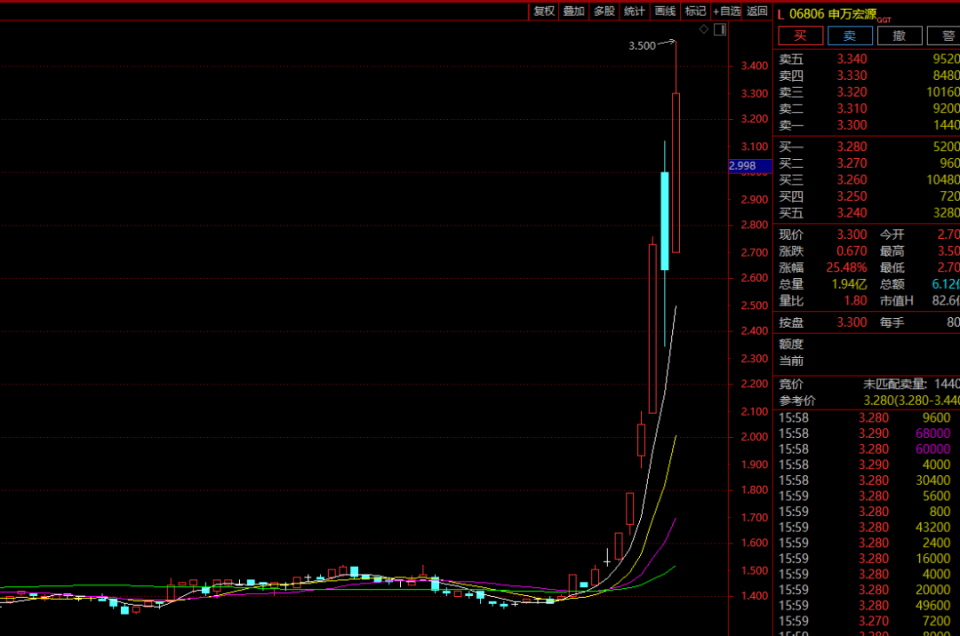Screen dimensions: 960x636
Task: Click the diamond icon above chart
Action: click(704, 29)
